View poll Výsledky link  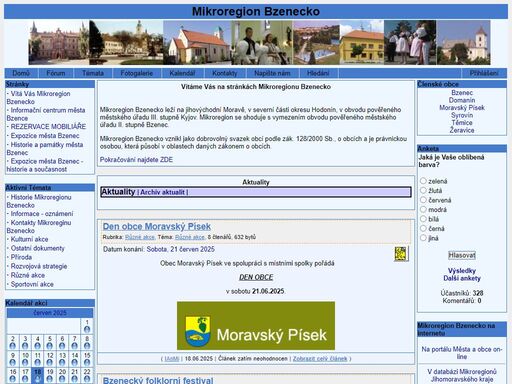(462, 271)
